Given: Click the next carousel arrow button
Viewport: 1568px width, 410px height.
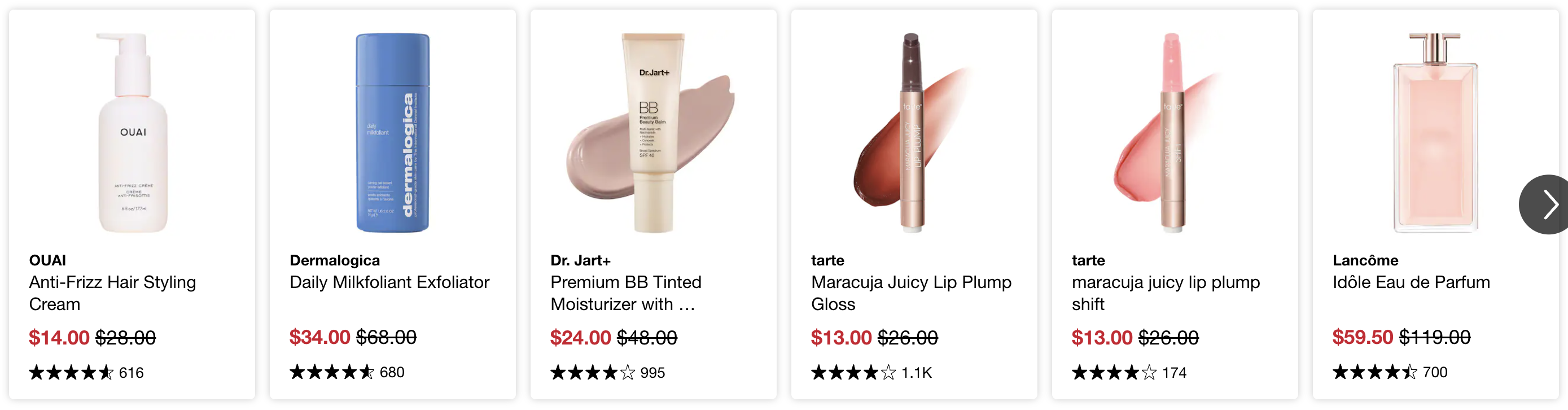Looking at the screenshot, I should pos(1545,204).
